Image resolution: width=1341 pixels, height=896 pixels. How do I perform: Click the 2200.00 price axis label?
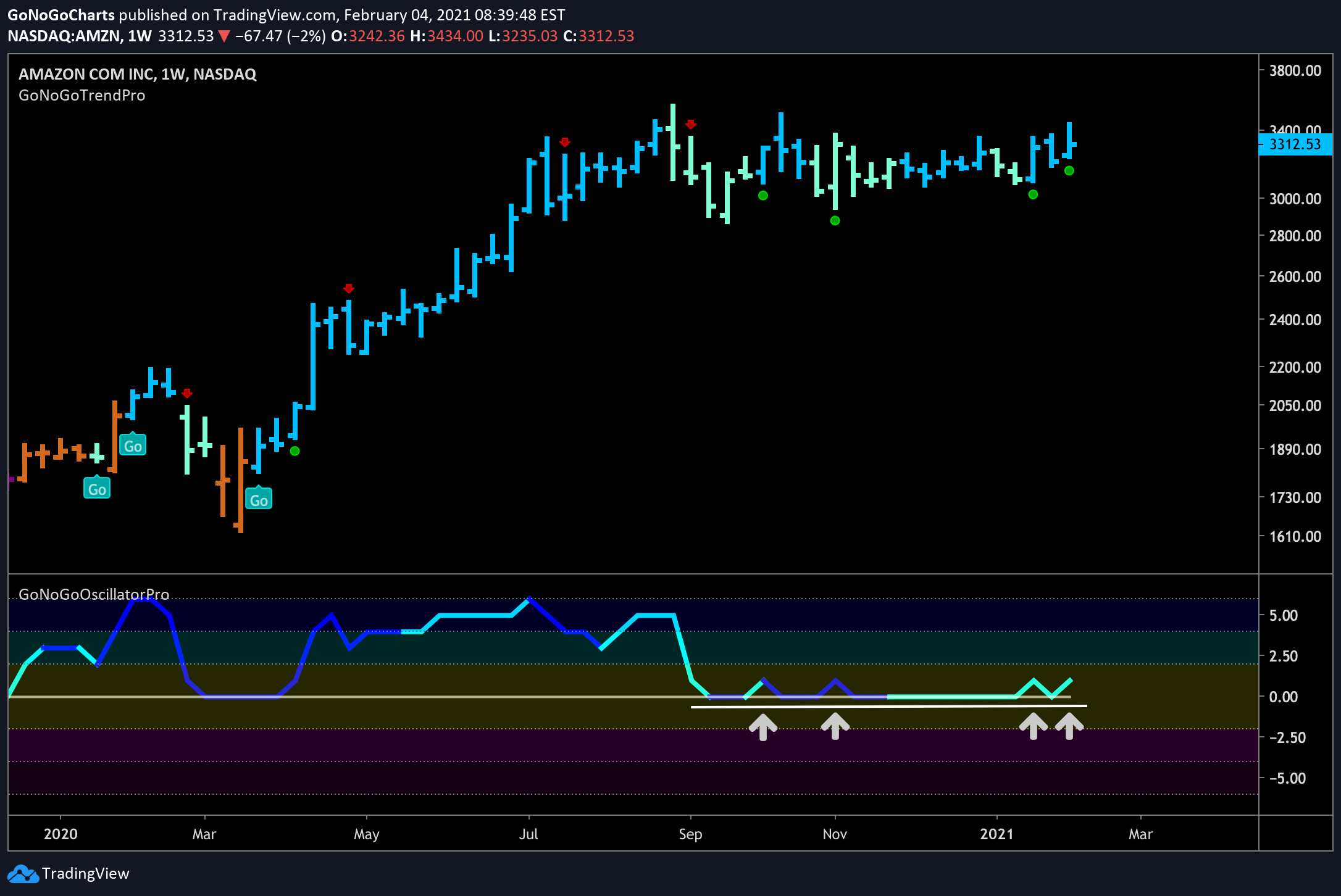click(x=1295, y=367)
